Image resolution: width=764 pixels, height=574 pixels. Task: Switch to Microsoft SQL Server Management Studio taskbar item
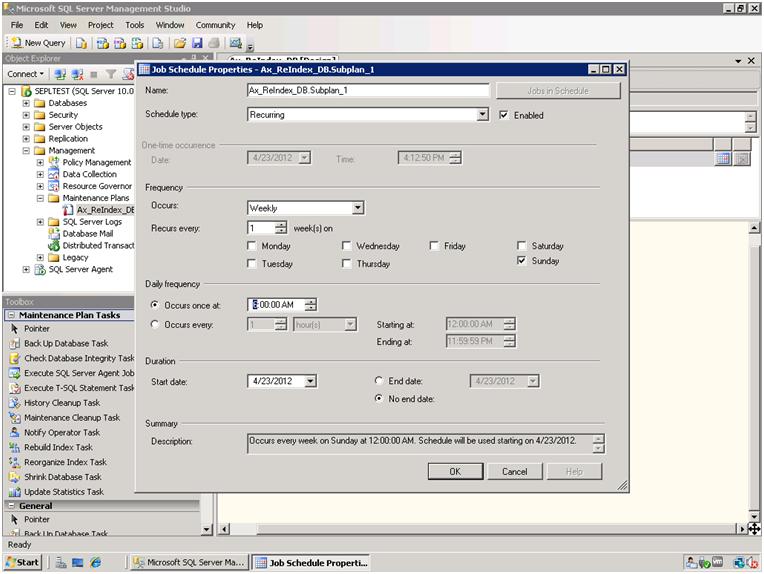(x=189, y=562)
